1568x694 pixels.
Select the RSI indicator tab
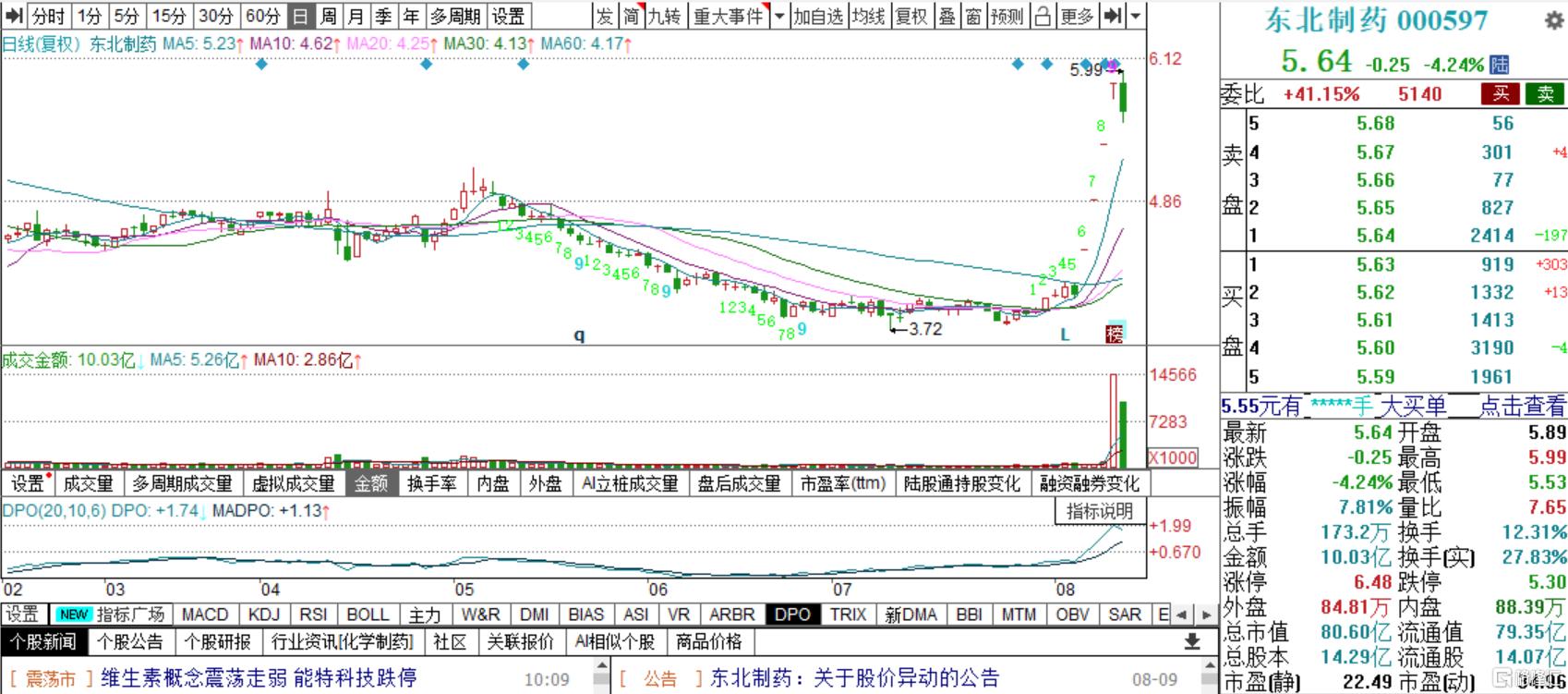[x=313, y=615]
